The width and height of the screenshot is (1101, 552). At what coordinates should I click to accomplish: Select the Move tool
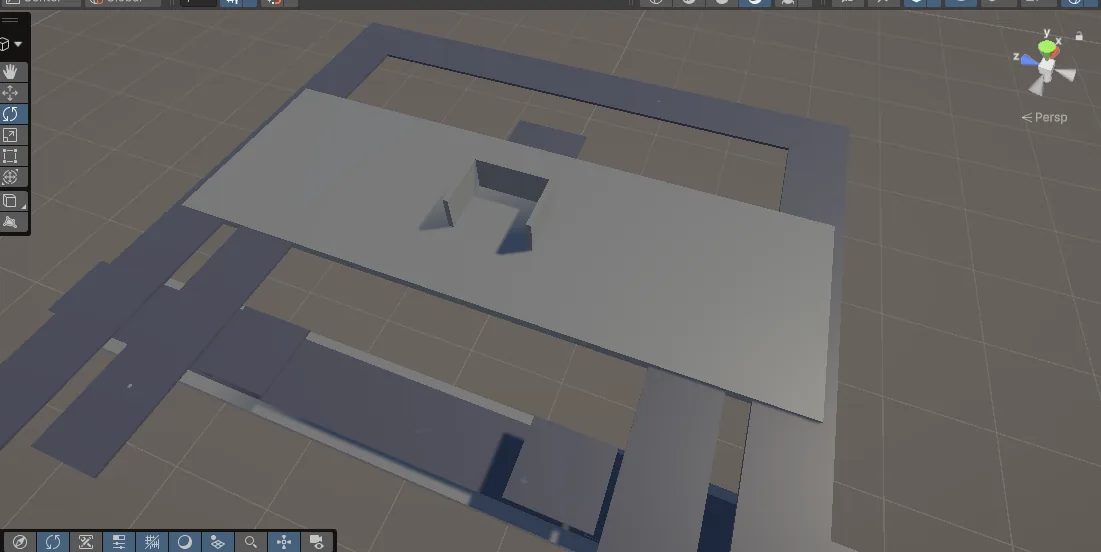pyautogui.click(x=11, y=92)
